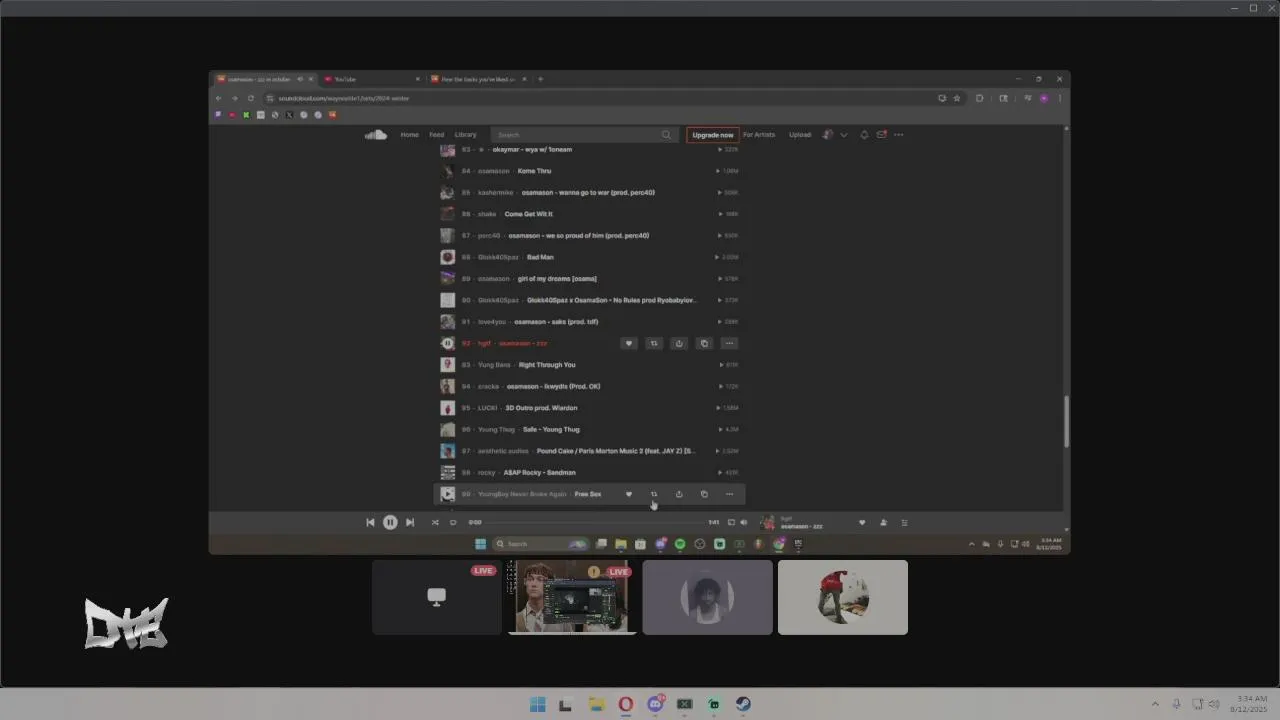Click the search magnifier icon in SoundCloud
This screenshot has width=1280, height=720.
[667, 134]
